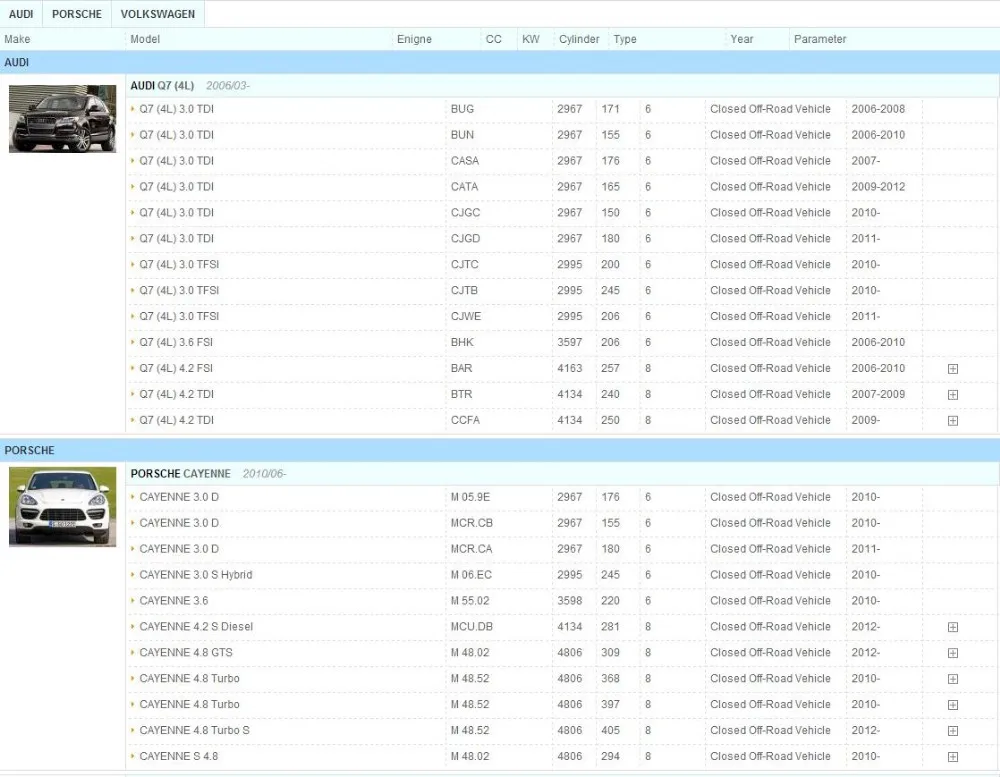Open the Audi Q7 car thumbnail

[62, 119]
